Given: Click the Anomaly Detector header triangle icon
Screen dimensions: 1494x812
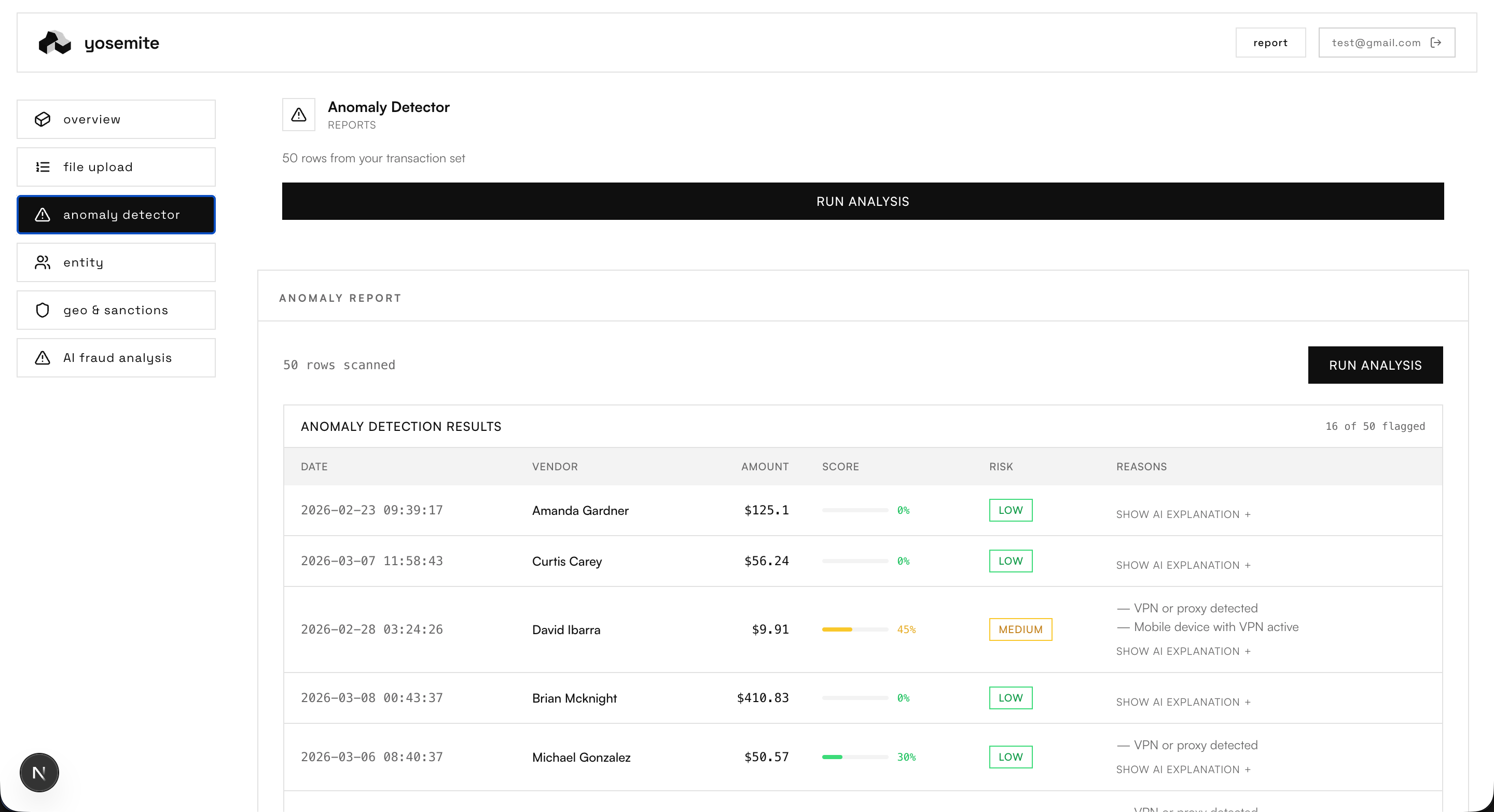Looking at the screenshot, I should point(298,115).
